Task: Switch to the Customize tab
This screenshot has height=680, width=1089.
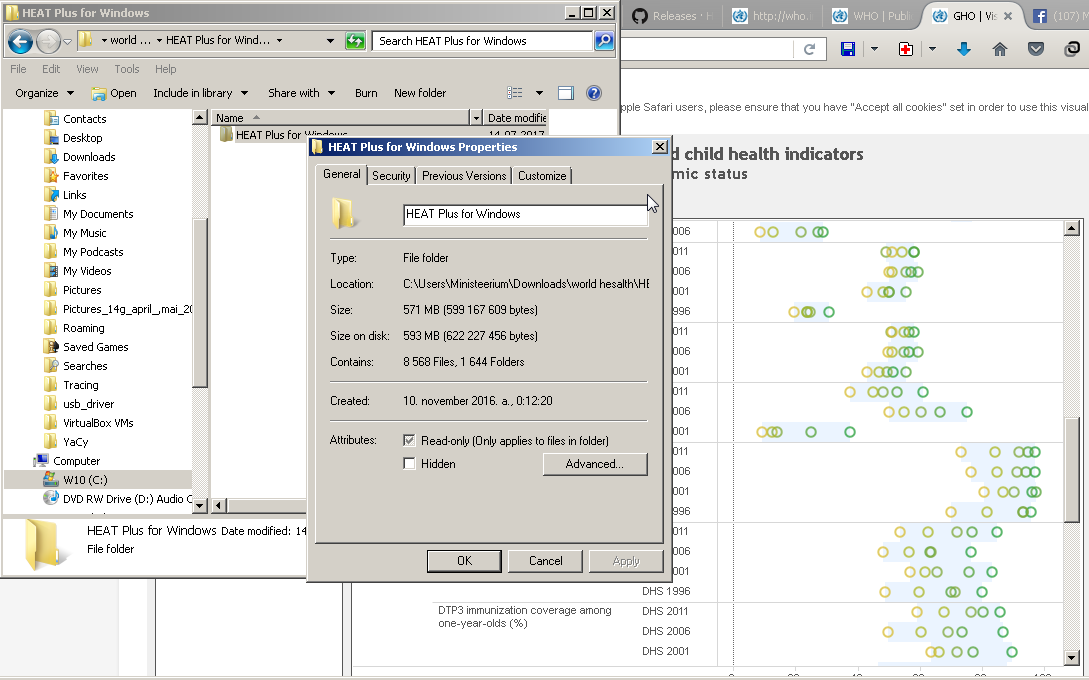Action: pos(542,176)
